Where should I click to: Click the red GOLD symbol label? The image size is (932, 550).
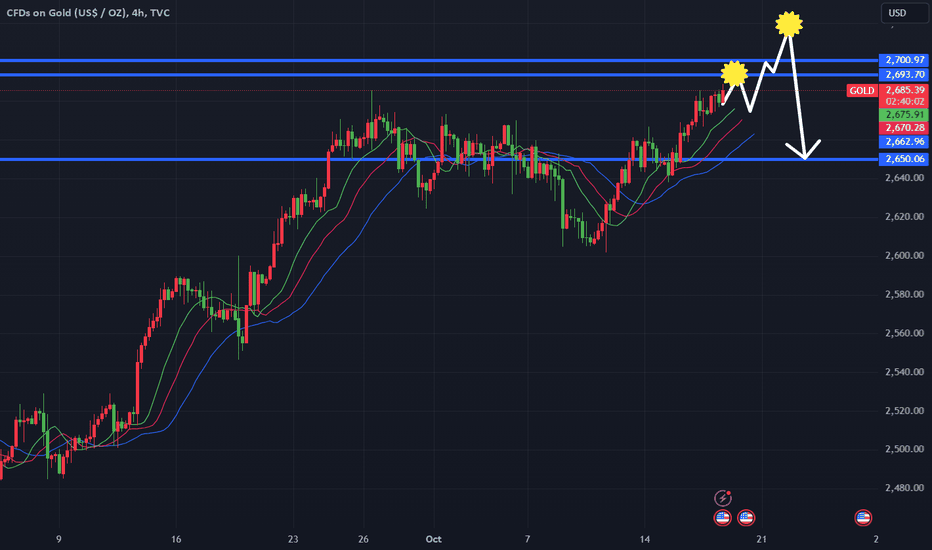tap(861, 90)
